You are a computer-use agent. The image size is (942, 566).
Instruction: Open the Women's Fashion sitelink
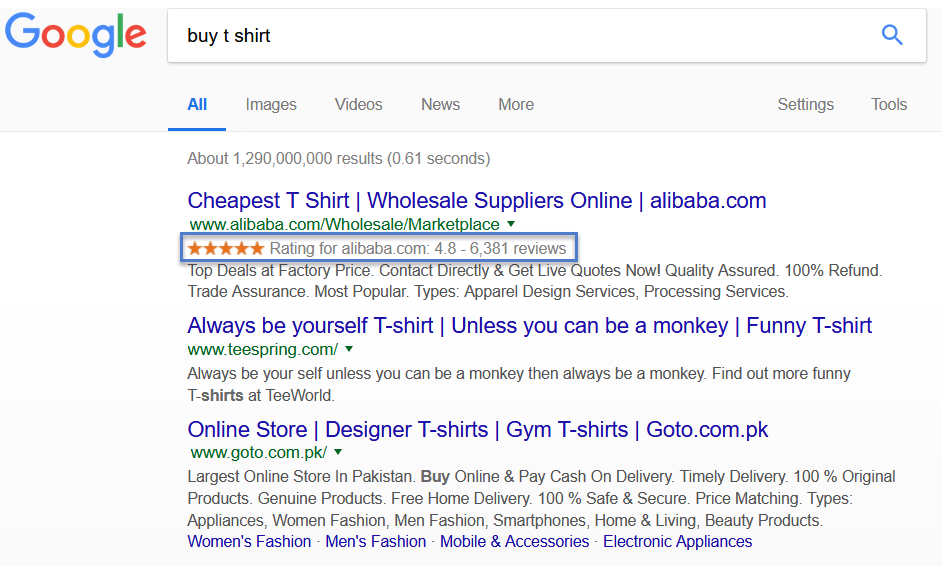coord(249,541)
